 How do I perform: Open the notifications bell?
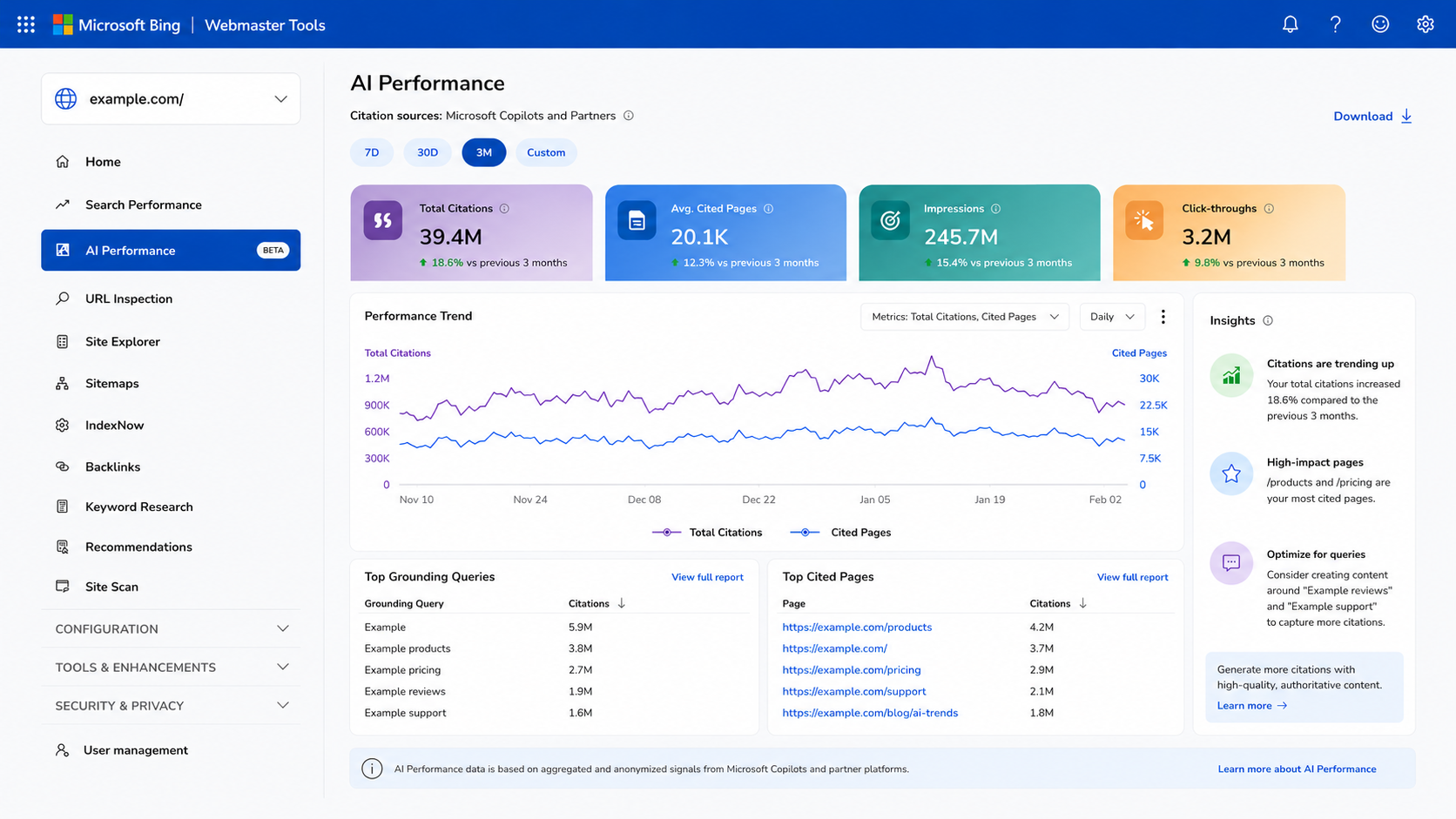1290,24
